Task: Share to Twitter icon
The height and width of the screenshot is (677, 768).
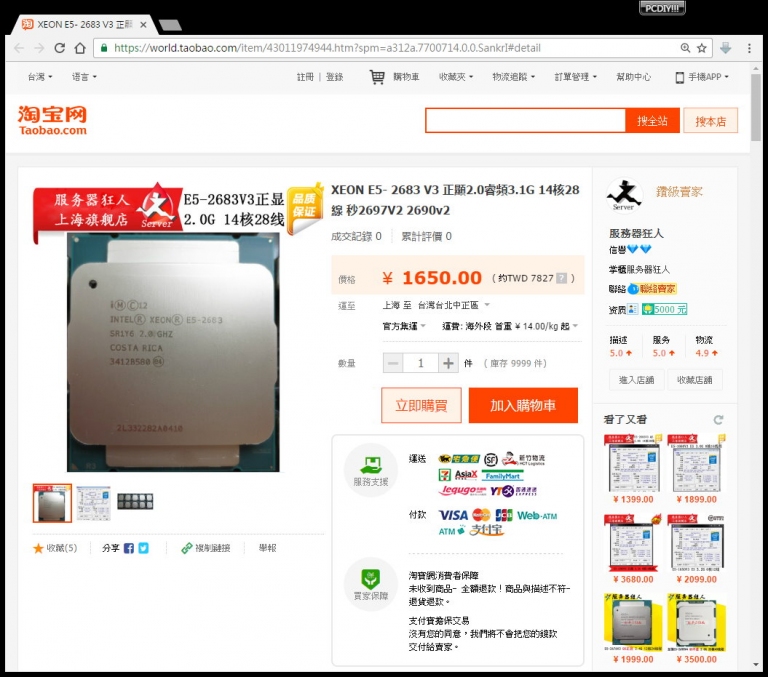Action: coord(144,548)
